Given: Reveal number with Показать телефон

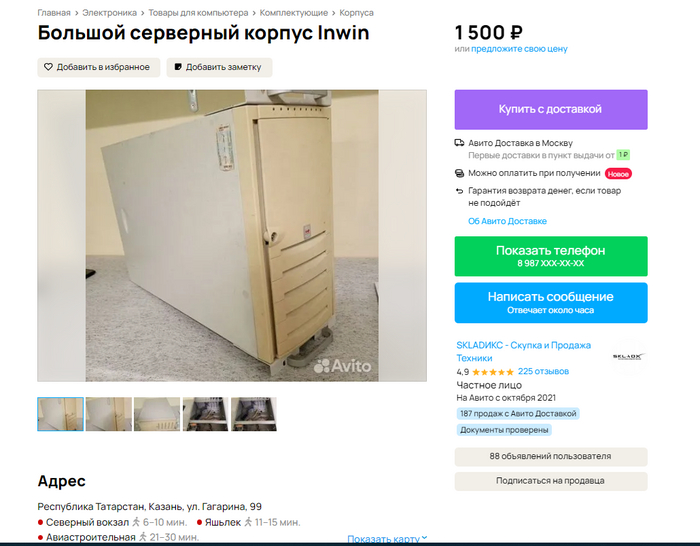Looking at the screenshot, I should pyautogui.click(x=551, y=256).
